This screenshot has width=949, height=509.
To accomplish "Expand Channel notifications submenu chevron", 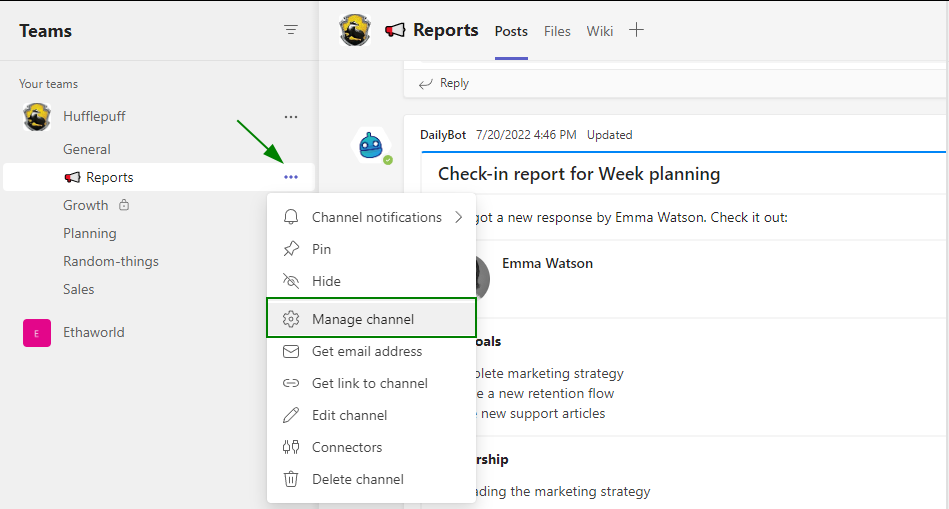I will [459, 217].
